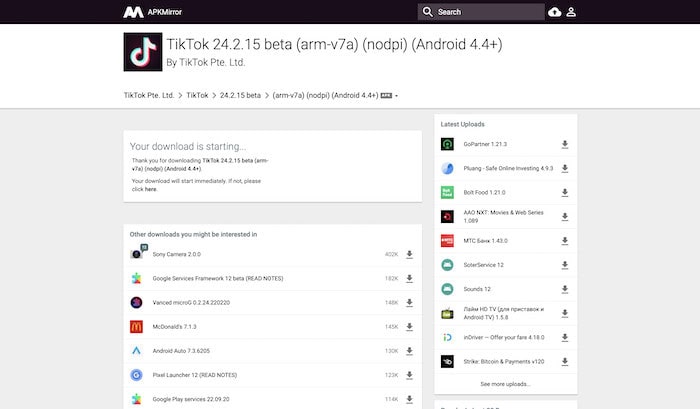Download SoterService 12 via arrow icon
700x409 pixels.
(565, 265)
